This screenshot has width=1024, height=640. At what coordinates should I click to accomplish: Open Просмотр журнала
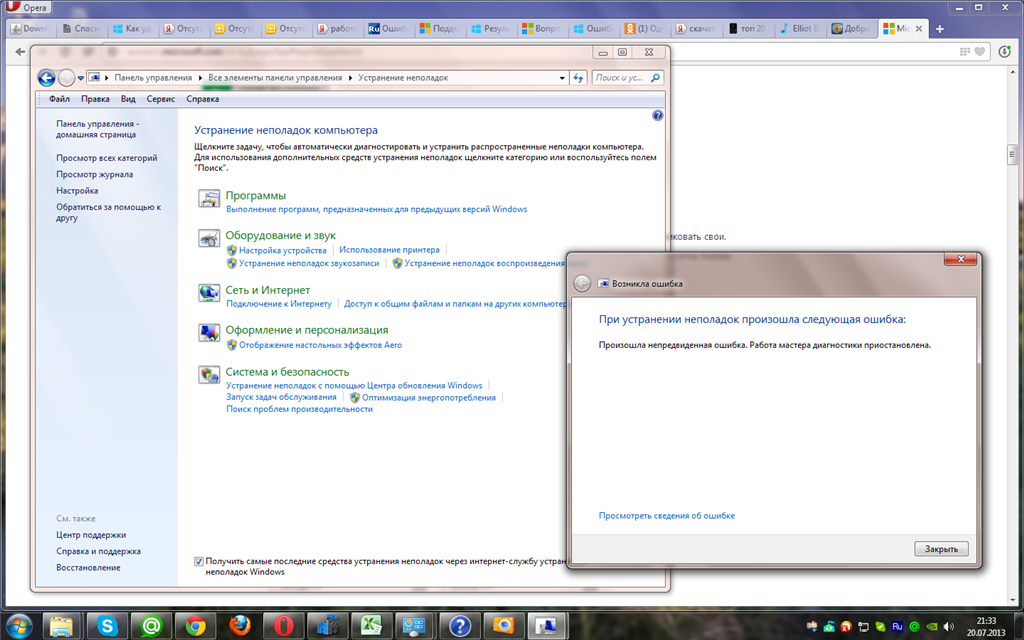point(94,174)
